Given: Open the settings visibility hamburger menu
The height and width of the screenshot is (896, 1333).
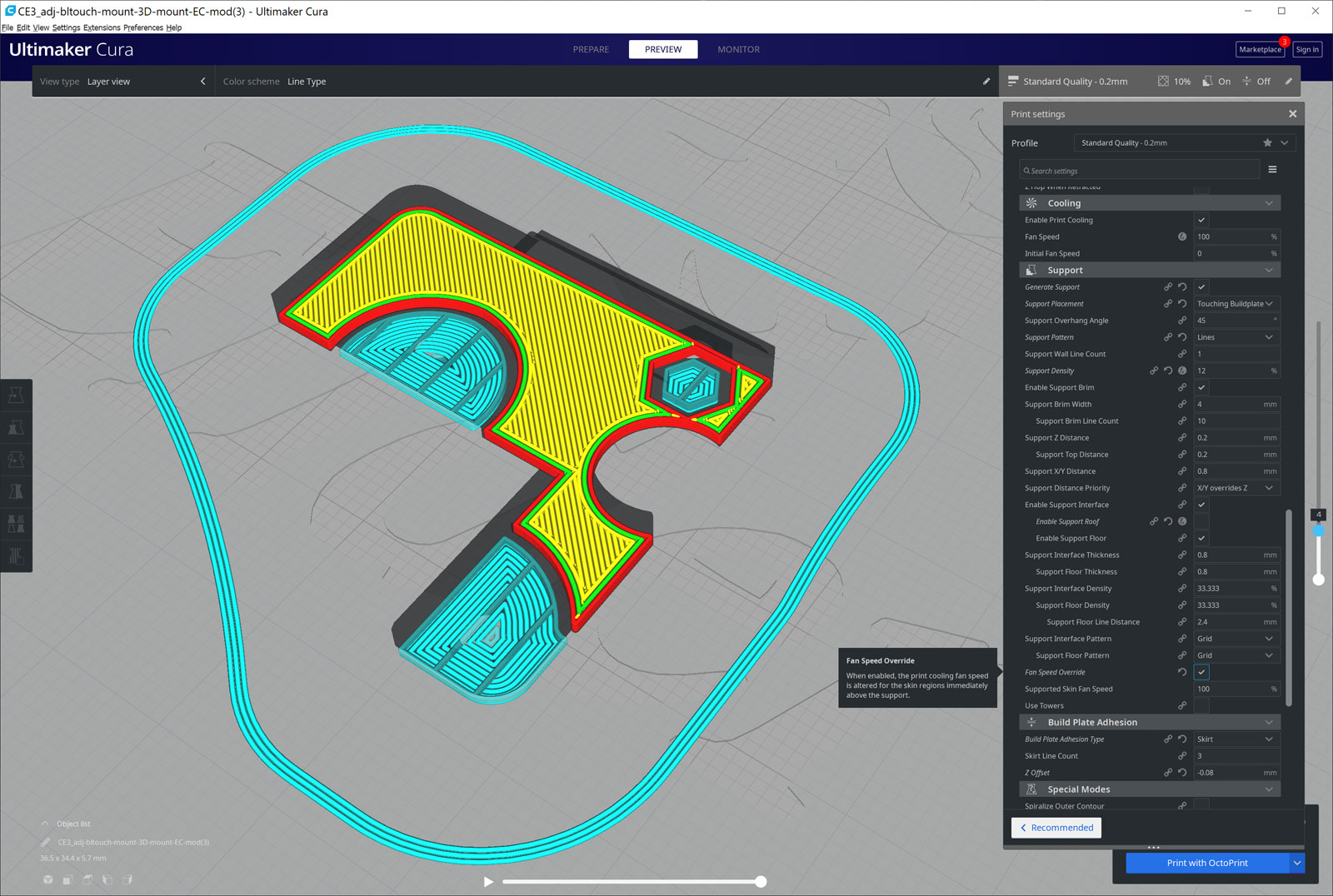Looking at the screenshot, I should [x=1272, y=170].
